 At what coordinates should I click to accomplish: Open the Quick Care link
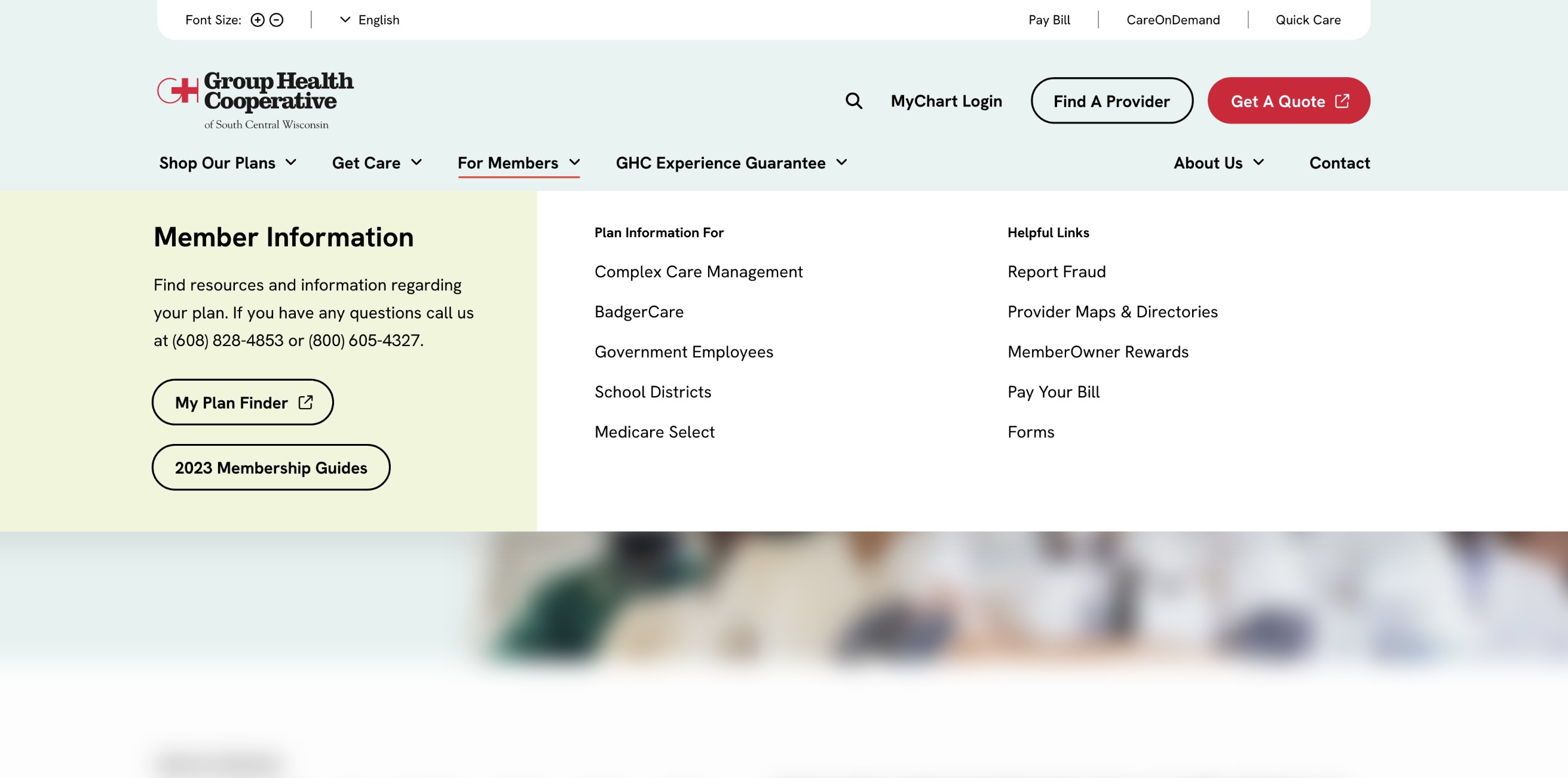click(1307, 20)
